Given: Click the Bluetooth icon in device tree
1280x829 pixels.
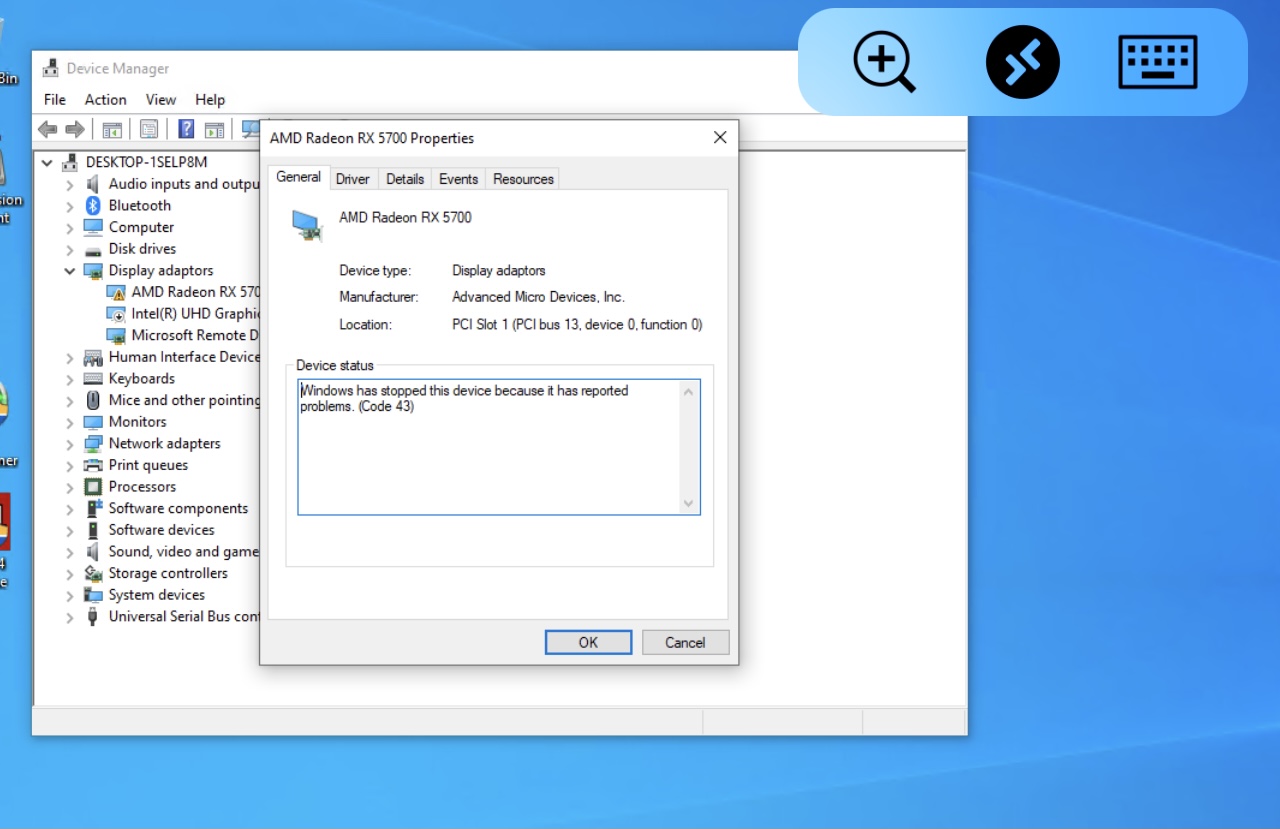Looking at the screenshot, I should 93,205.
